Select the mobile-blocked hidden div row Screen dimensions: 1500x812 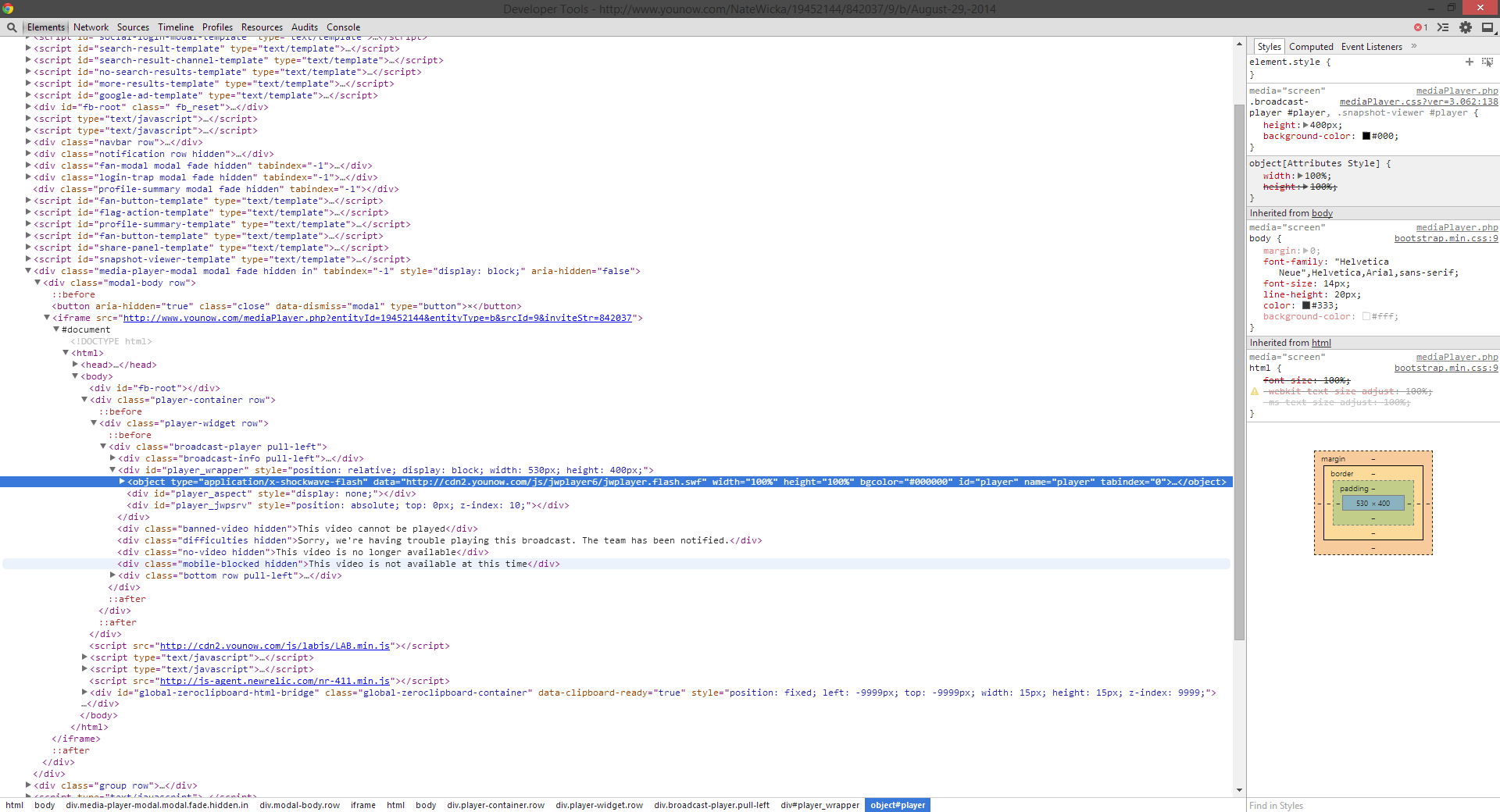338,564
